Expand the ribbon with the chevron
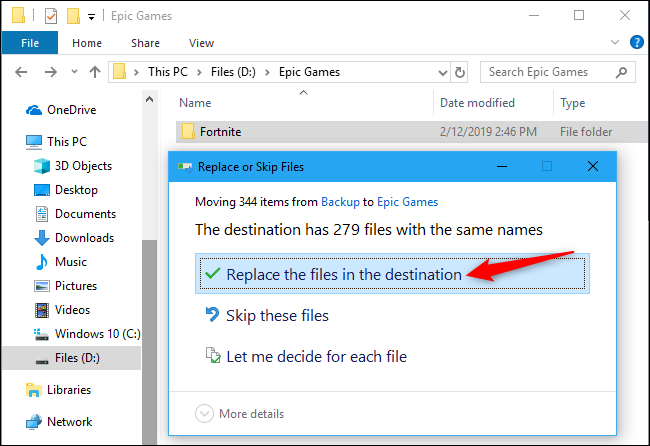Screen dimensions: 650x446 click(615, 42)
